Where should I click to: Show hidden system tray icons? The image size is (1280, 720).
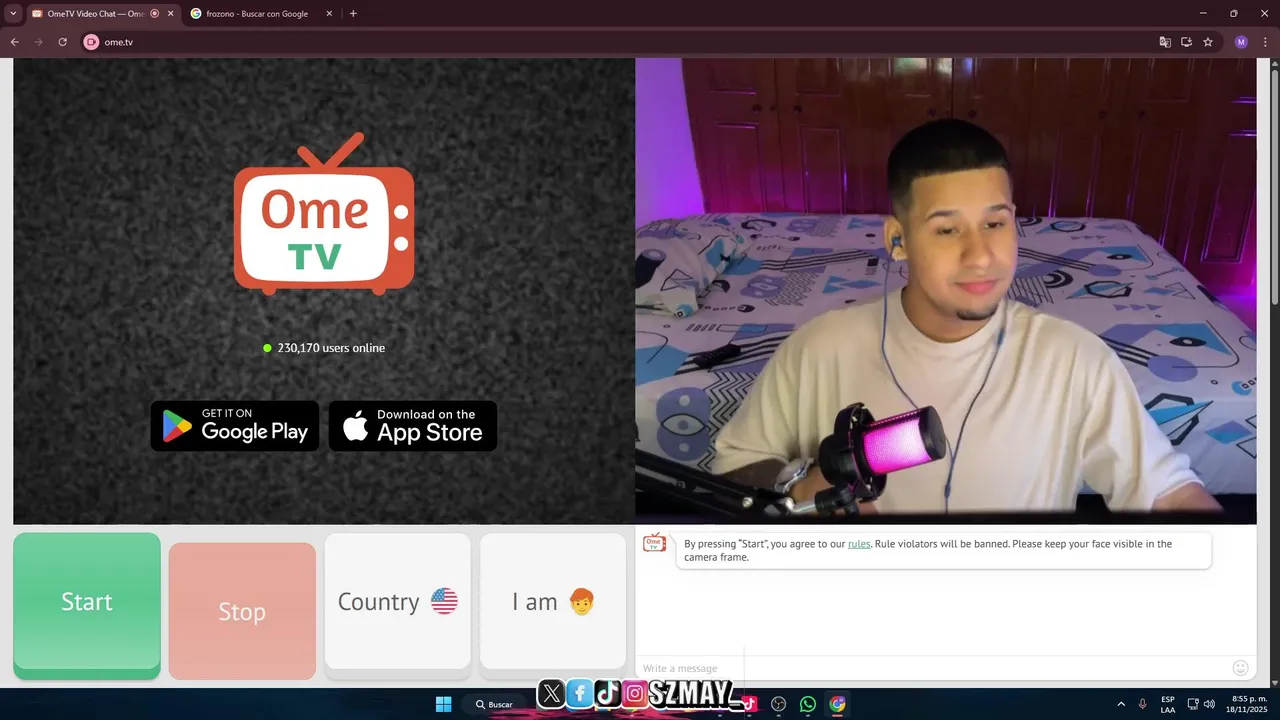coord(1121,704)
